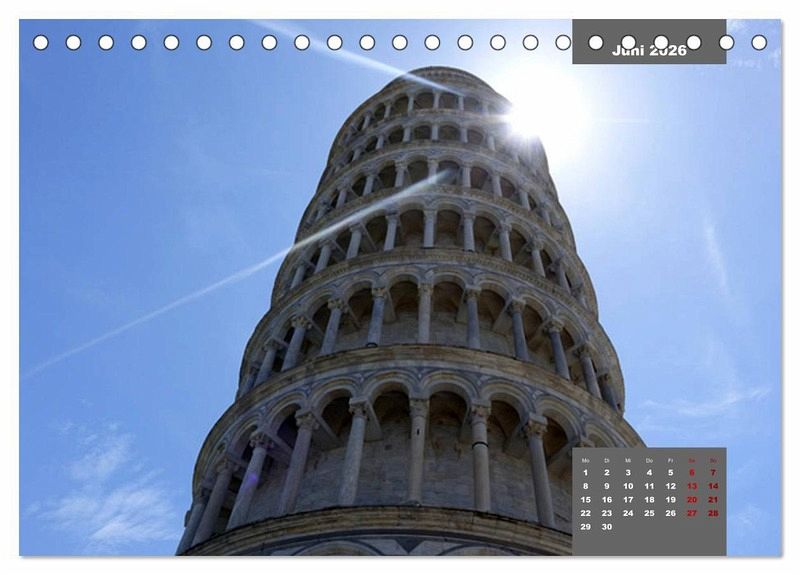The width and height of the screenshot is (800, 575).
Task: Choose day 19 in the calendar
Action: 670,499
